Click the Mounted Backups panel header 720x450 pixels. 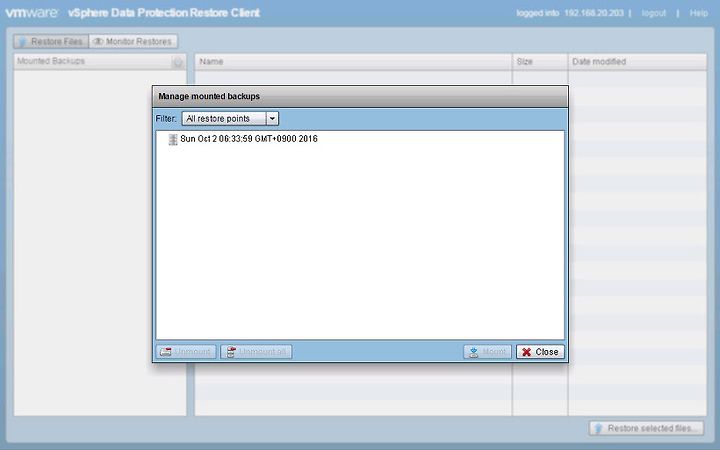point(100,62)
